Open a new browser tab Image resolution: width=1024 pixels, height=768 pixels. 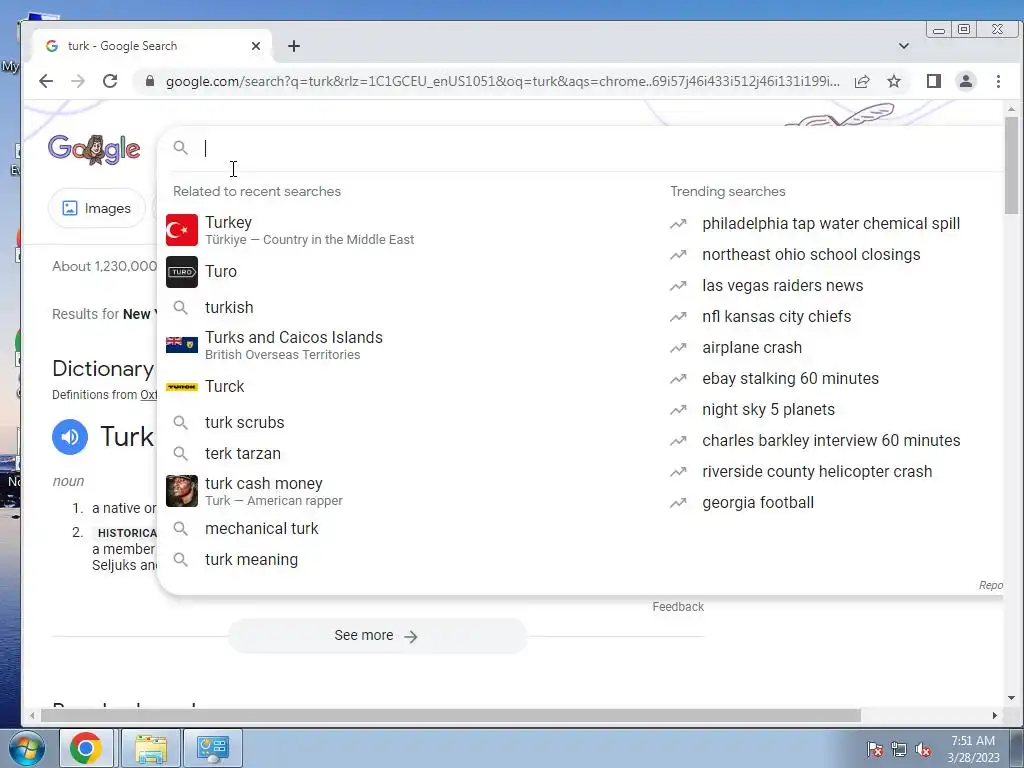coord(294,46)
